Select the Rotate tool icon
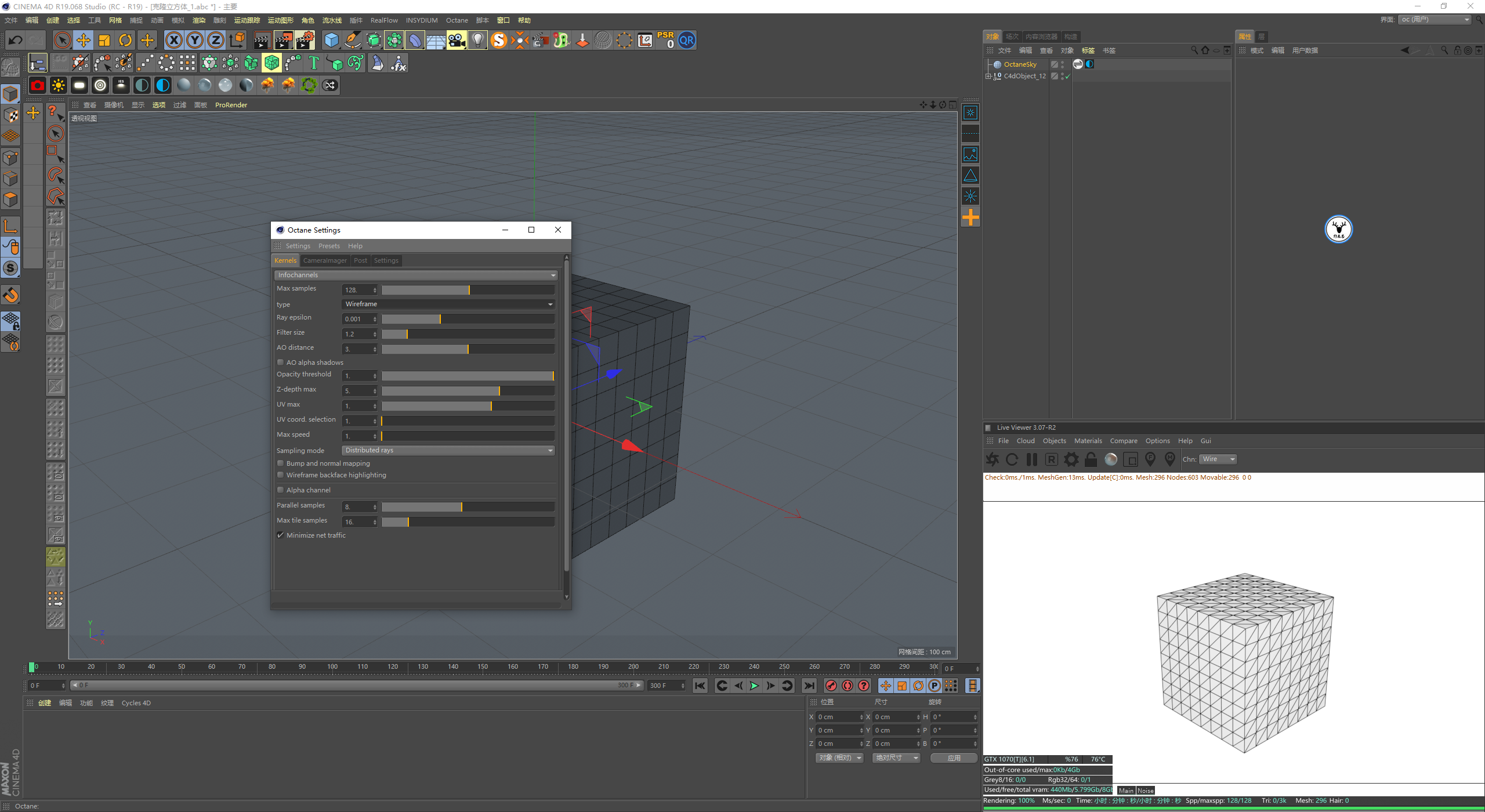Image resolution: width=1485 pixels, height=812 pixels. click(125, 40)
